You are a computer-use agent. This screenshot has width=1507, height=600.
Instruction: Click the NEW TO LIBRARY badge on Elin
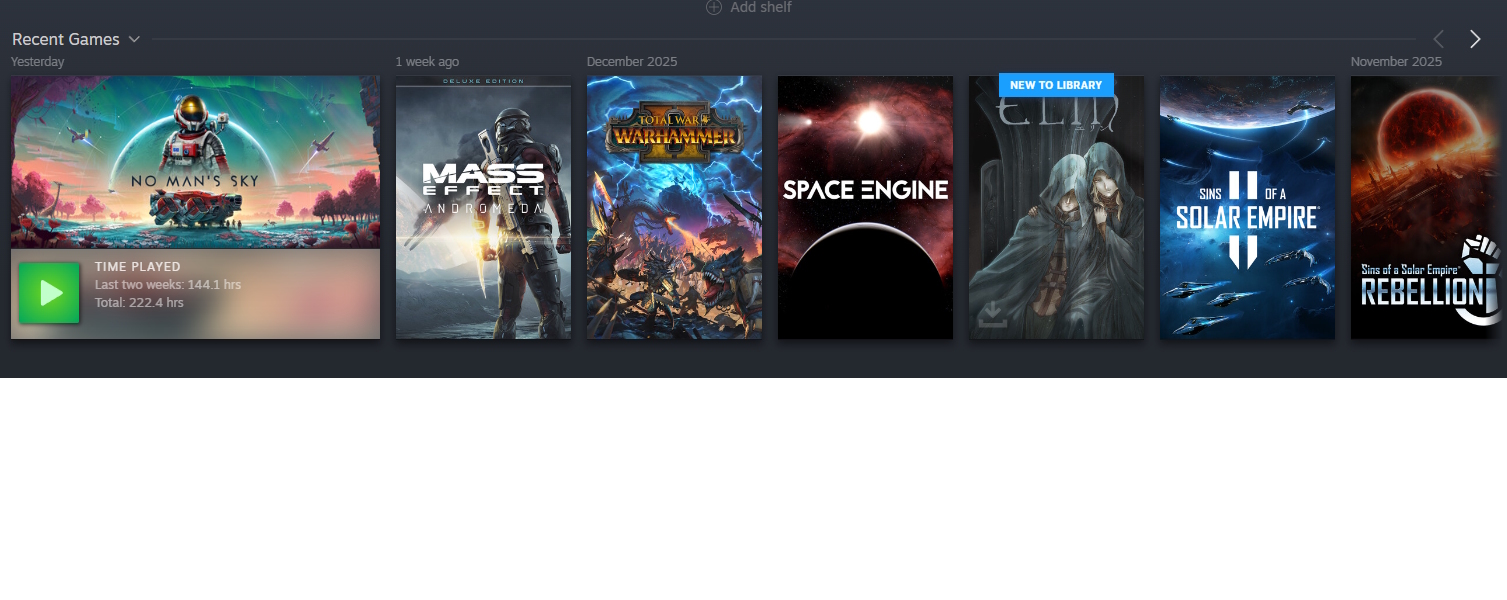[x=1056, y=85]
